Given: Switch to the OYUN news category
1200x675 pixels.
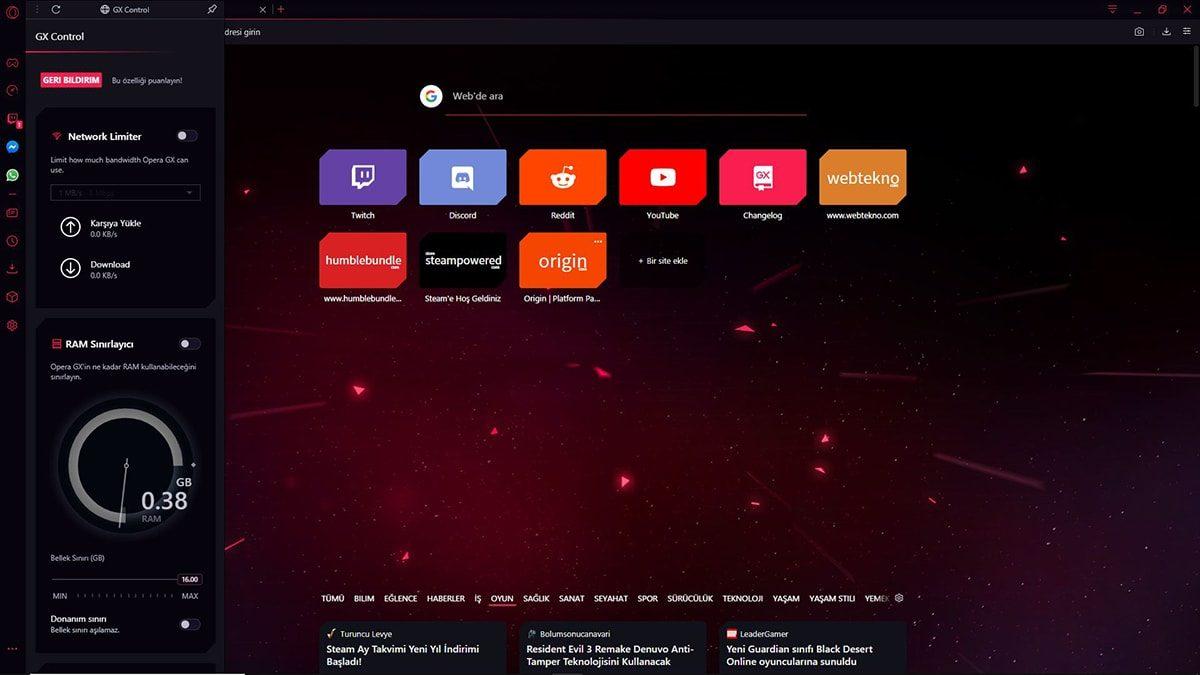Looking at the screenshot, I should pos(502,598).
